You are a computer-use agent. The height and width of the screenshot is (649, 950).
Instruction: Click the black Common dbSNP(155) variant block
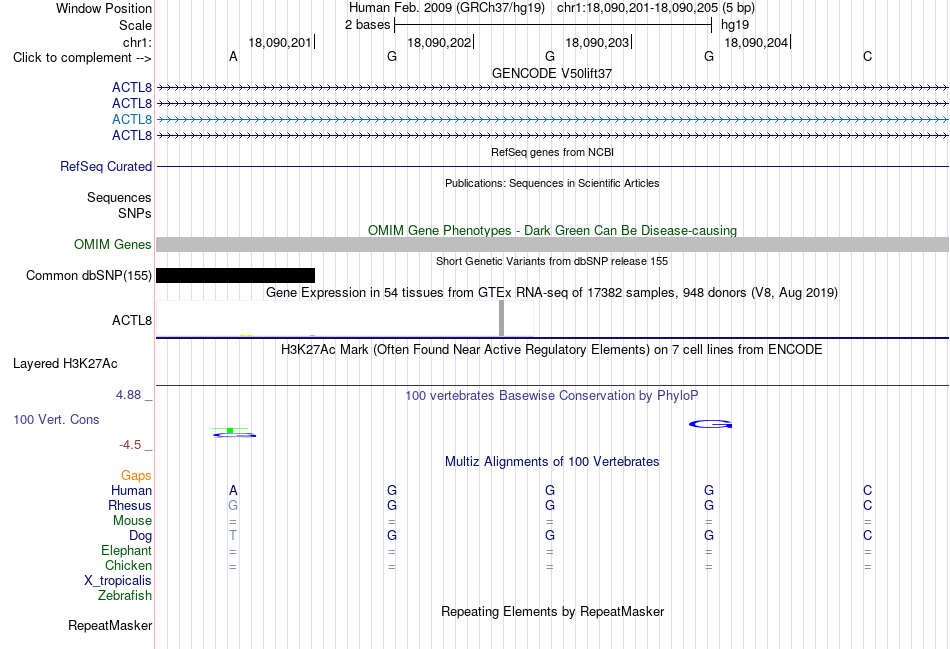click(235, 276)
